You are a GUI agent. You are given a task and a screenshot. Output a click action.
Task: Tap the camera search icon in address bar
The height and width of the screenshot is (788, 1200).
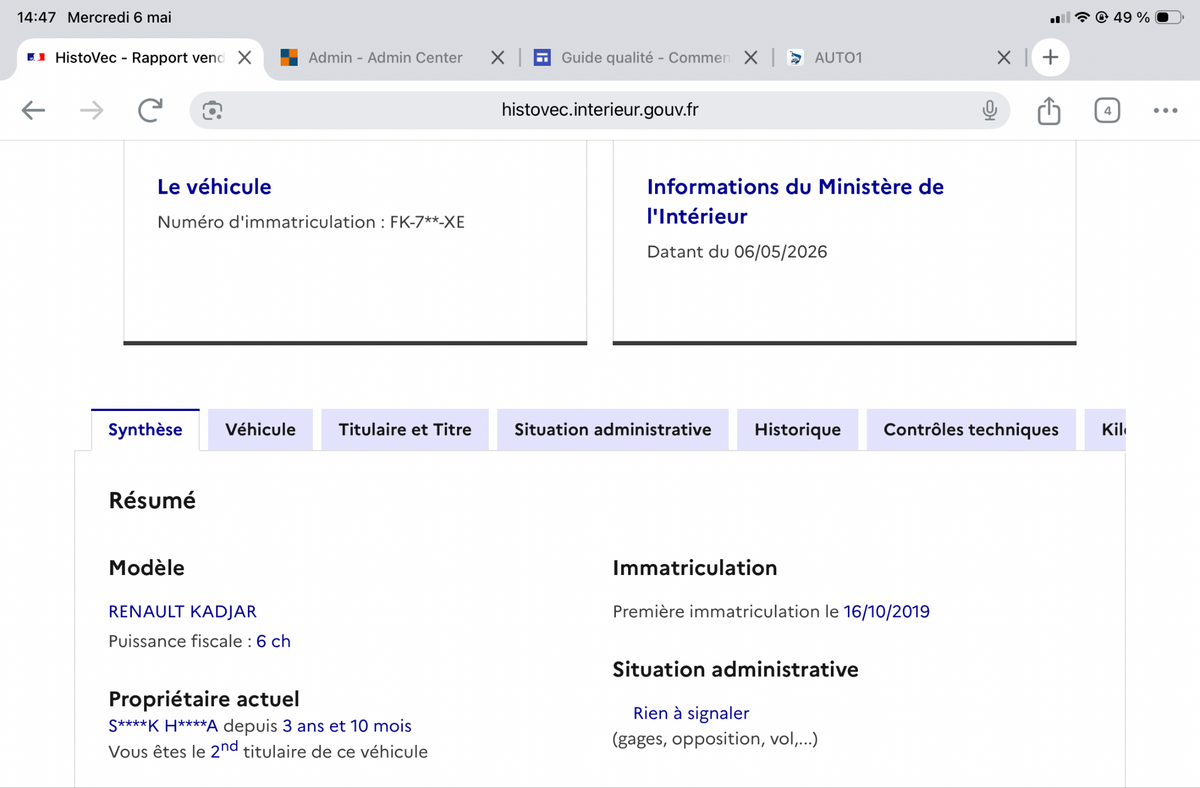coord(212,111)
